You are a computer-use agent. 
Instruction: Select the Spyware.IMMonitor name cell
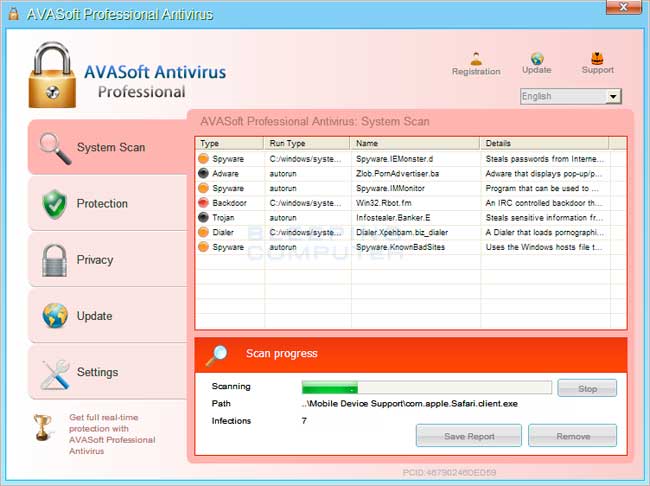point(390,188)
